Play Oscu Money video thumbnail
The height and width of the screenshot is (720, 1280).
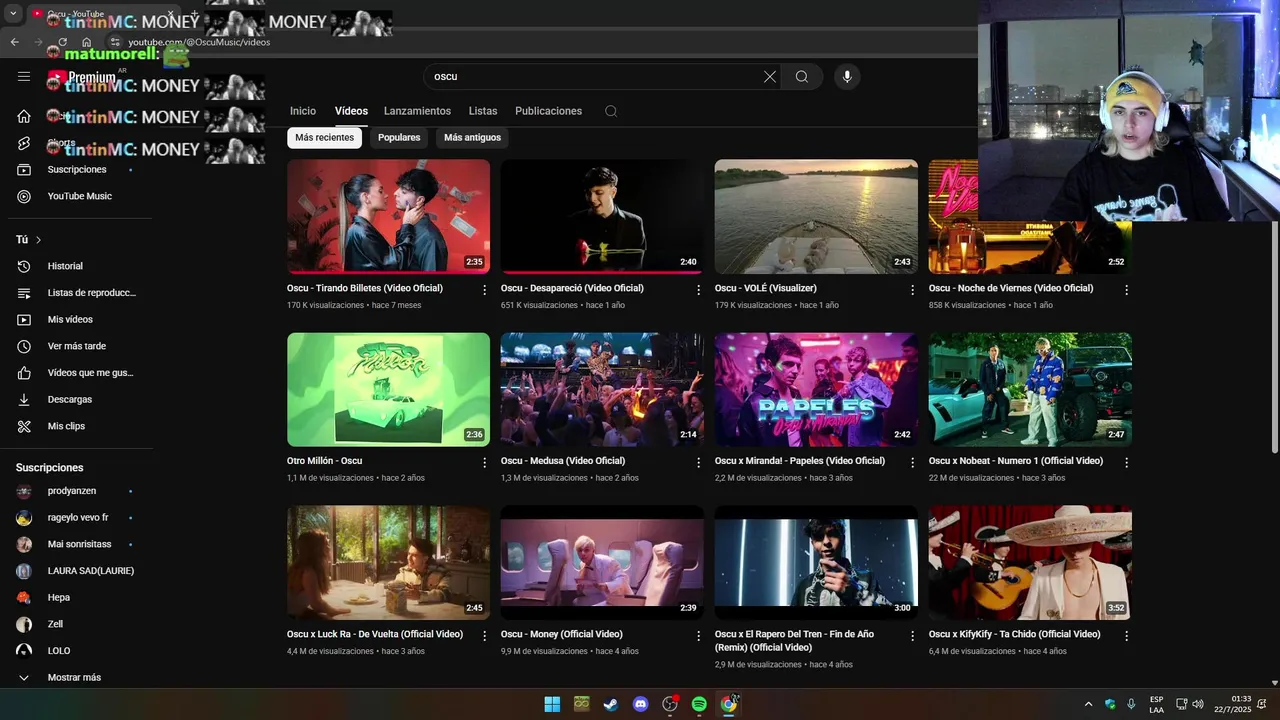click(602, 562)
